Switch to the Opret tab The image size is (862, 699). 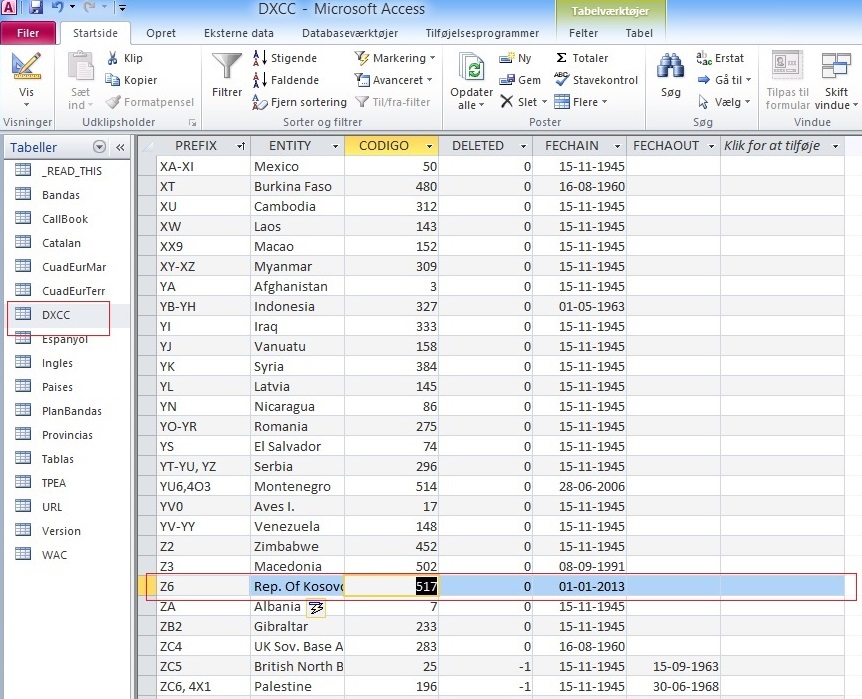click(x=161, y=33)
